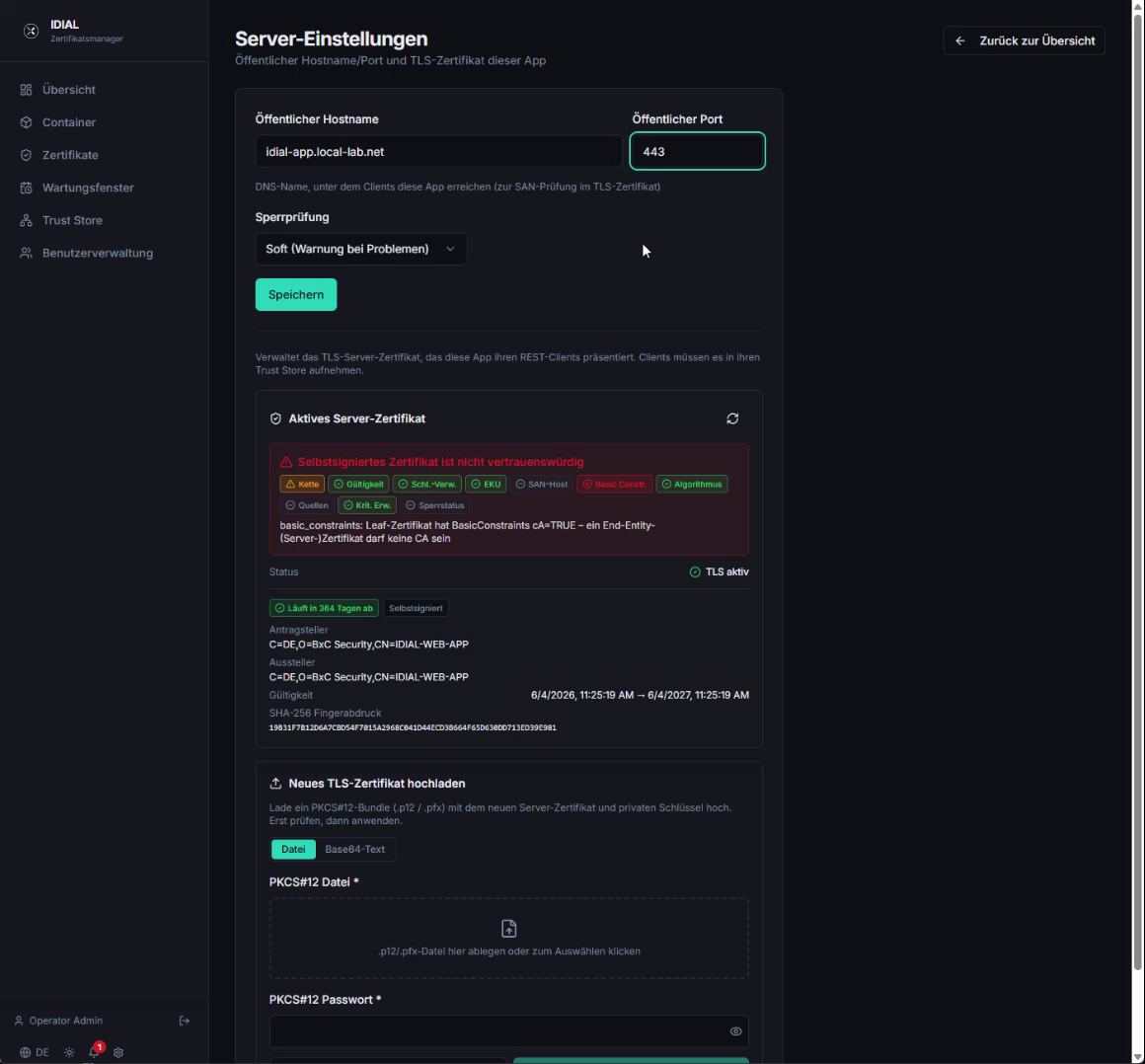Open the Sperrprüfung dropdown
Viewport: 1145px width, 1064px height.
tap(360, 249)
